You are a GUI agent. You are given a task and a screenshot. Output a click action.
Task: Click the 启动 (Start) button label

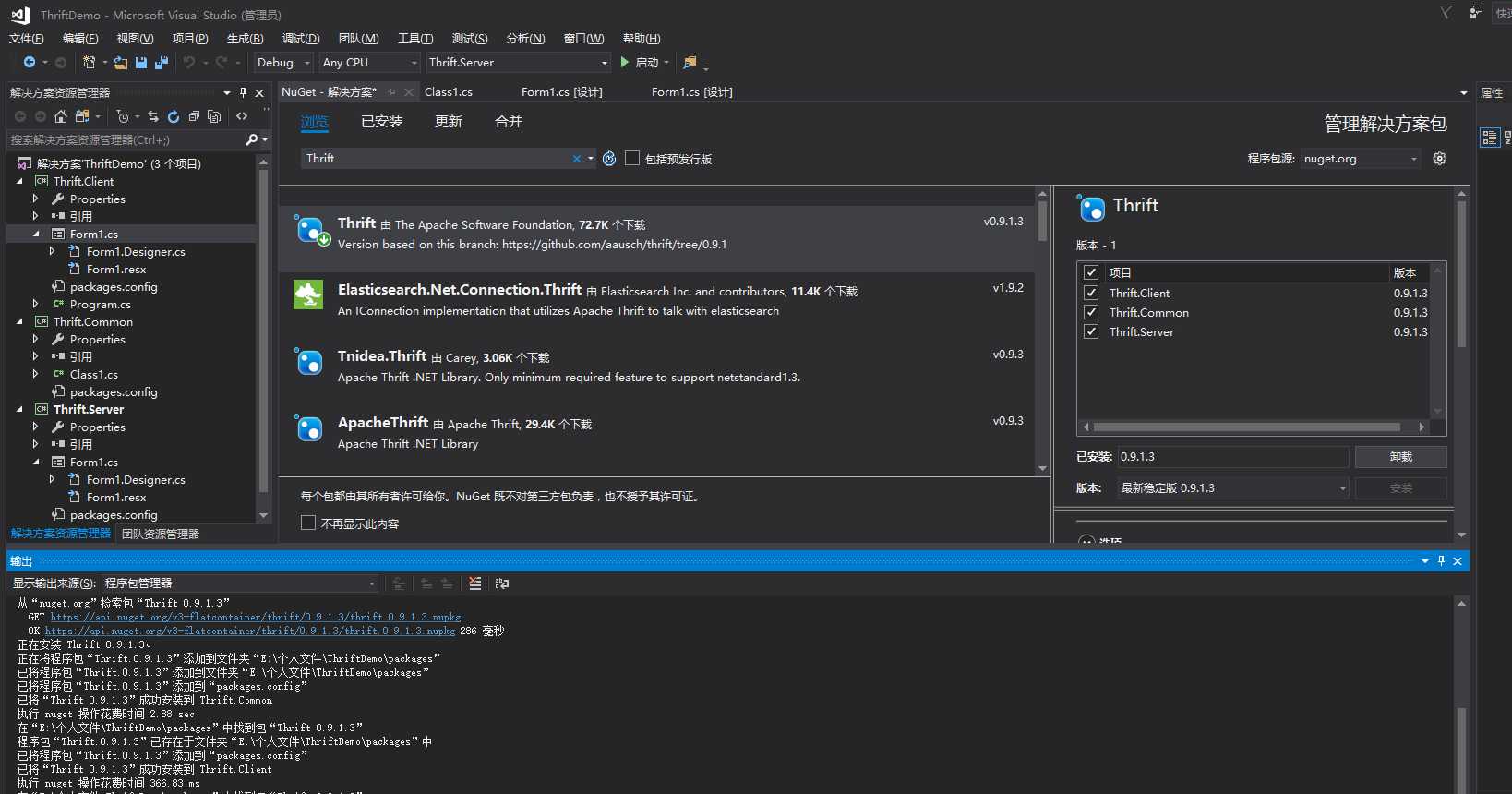(x=647, y=62)
